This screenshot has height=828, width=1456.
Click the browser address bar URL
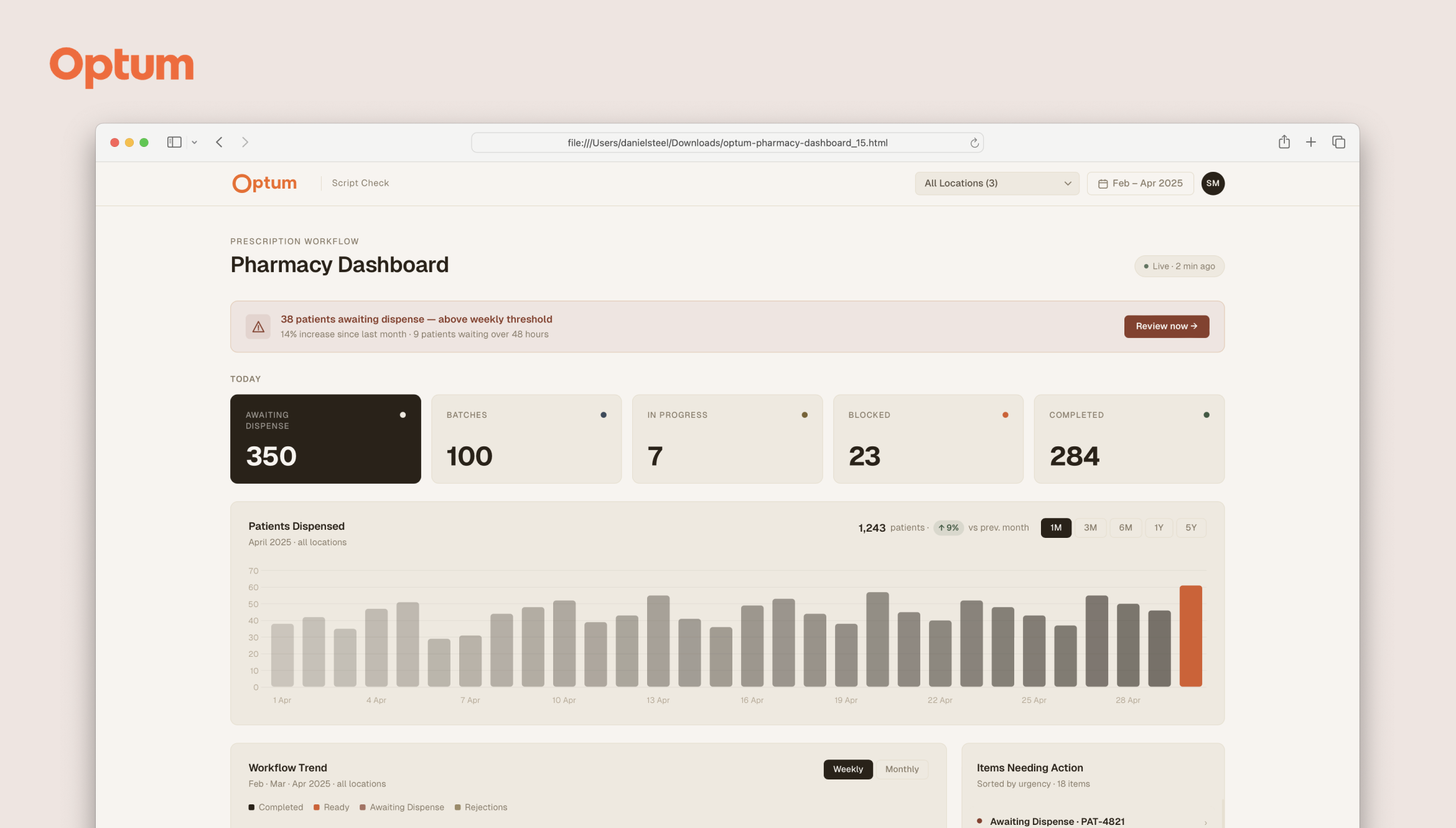pos(727,143)
